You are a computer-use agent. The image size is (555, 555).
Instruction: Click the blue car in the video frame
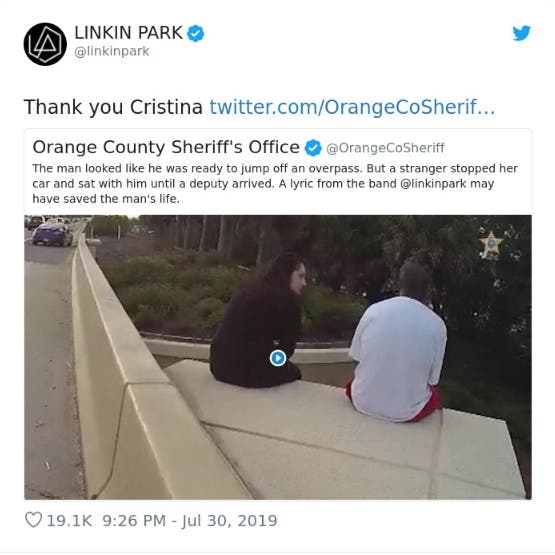(52, 234)
